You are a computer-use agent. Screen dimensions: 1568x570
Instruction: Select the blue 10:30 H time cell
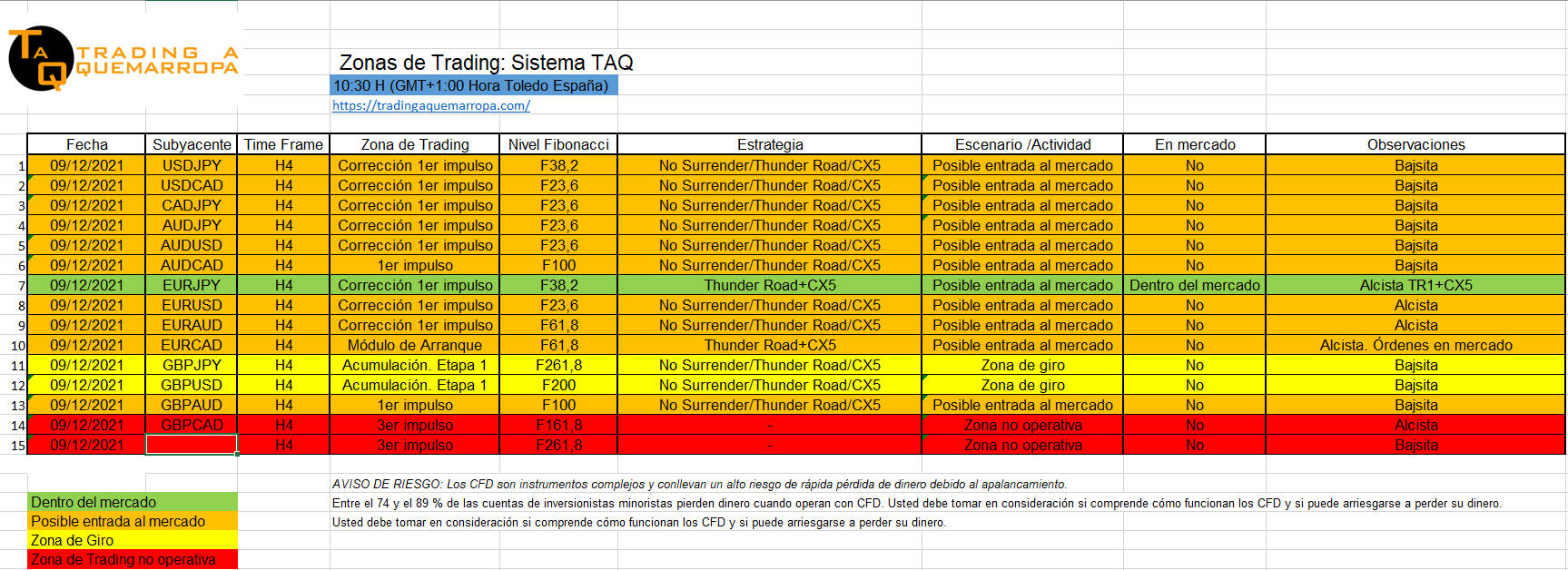pyautogui.click(x=472, y=85)
